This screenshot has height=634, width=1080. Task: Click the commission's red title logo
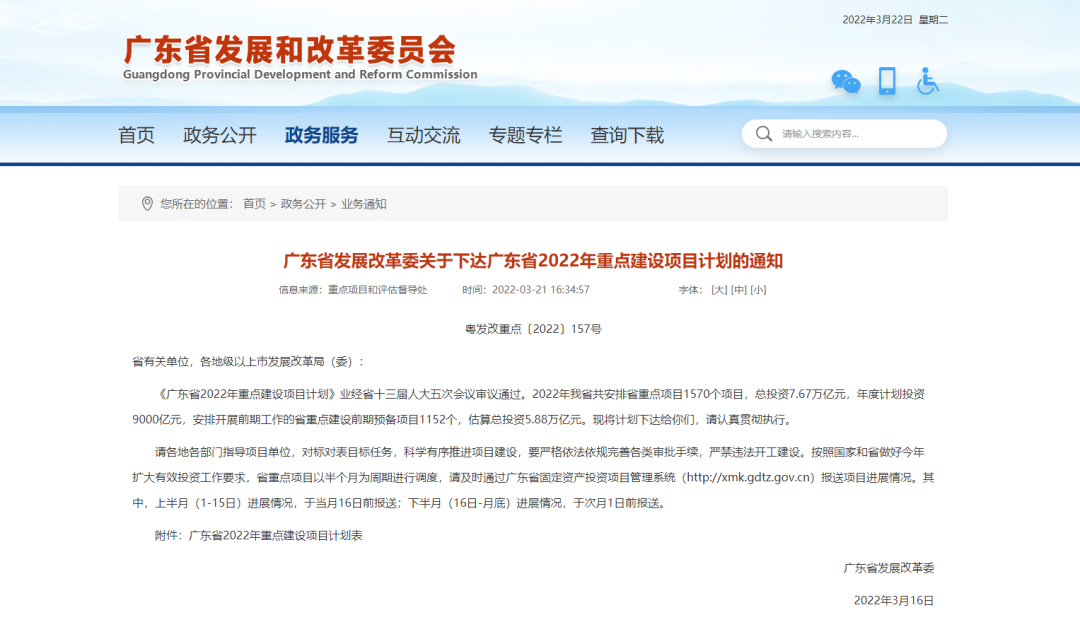[290, 50]
